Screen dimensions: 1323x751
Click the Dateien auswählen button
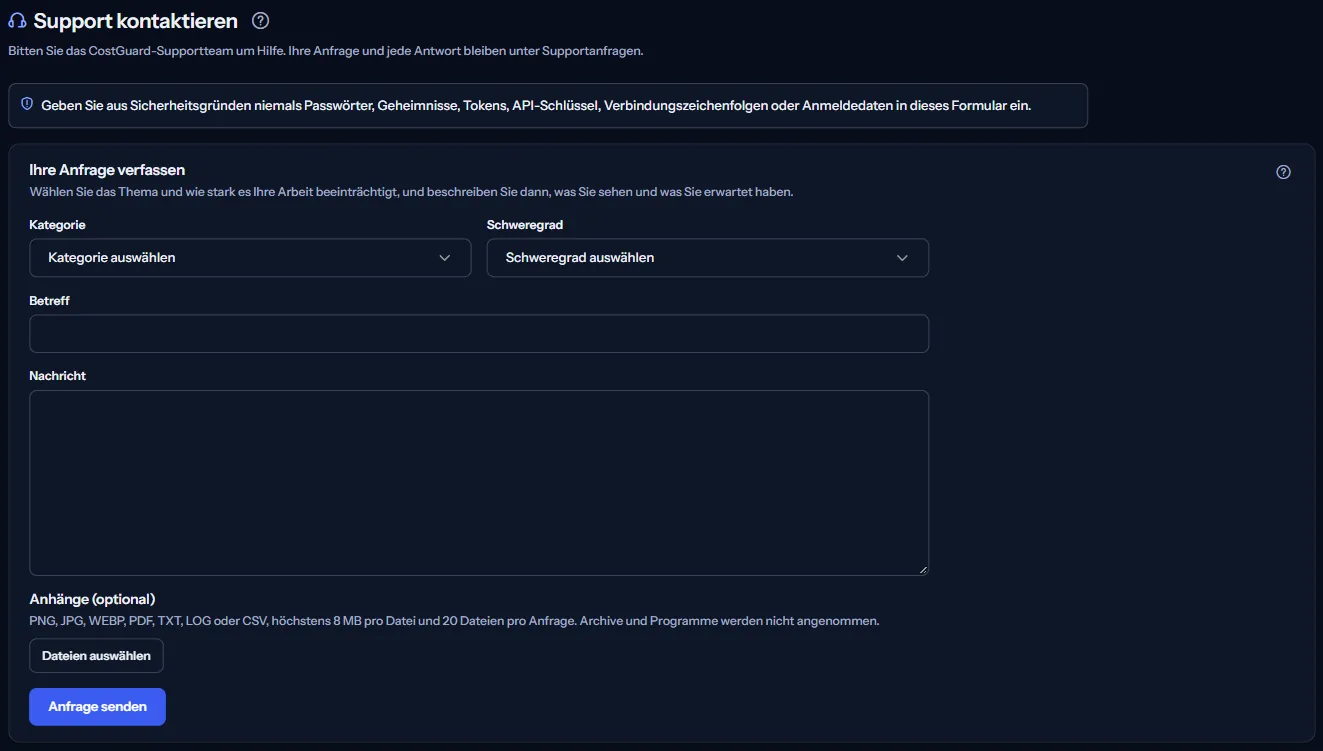coord(97,656)
